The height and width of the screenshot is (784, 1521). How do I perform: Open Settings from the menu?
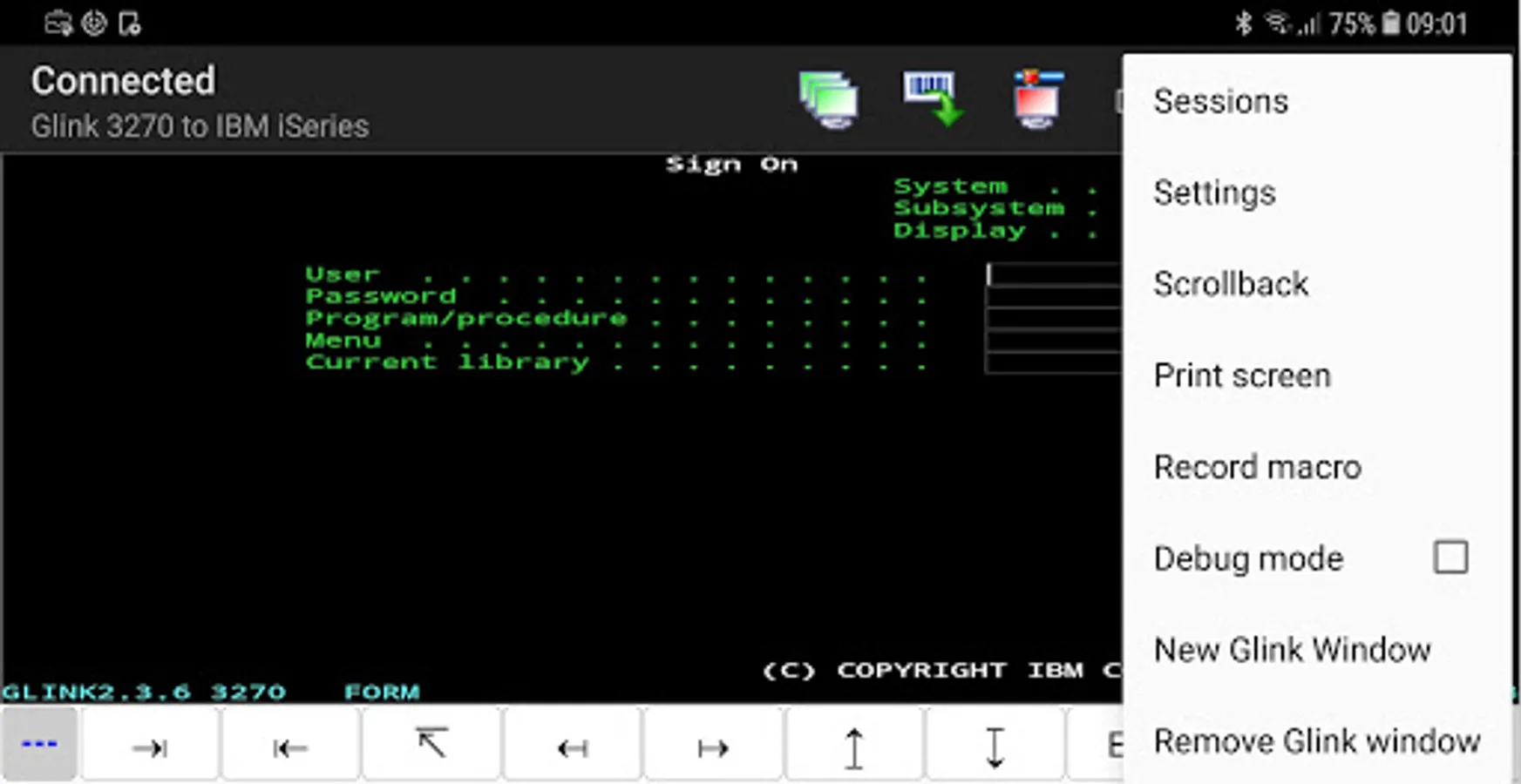[1316, 193]
